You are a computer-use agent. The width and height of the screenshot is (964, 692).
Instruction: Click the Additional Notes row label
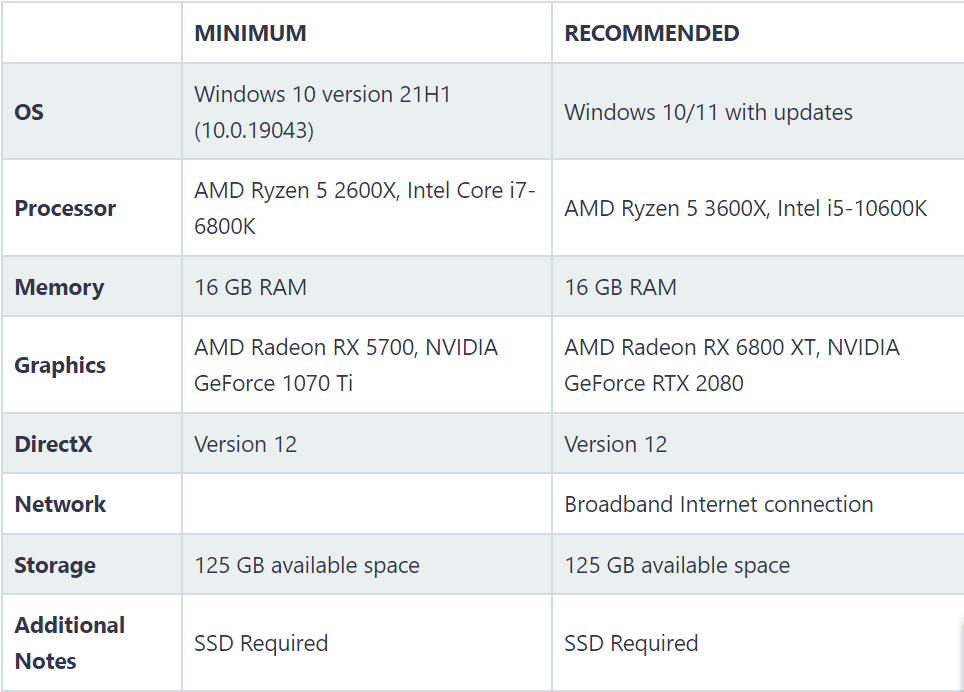69,643
